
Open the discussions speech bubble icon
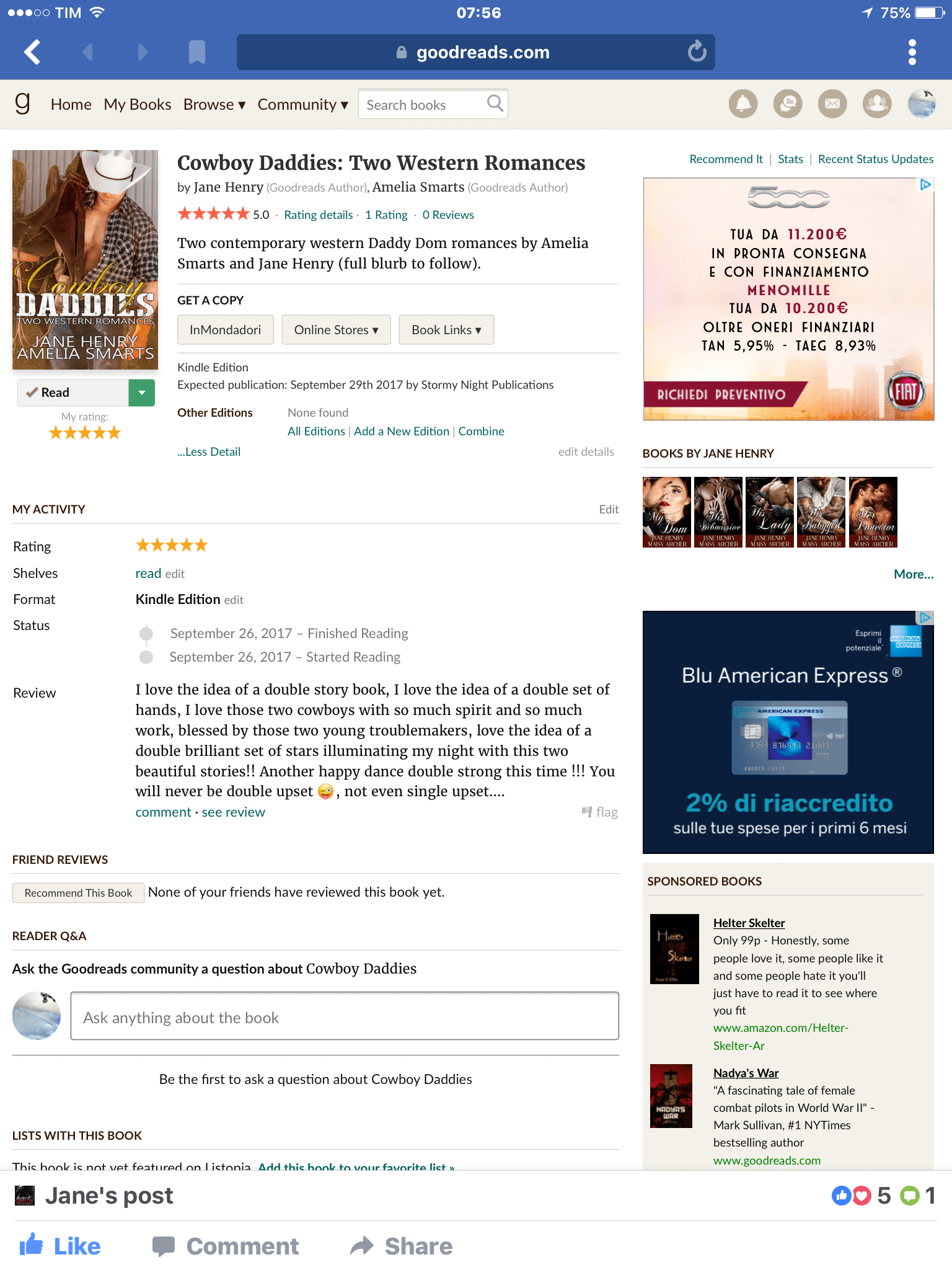pos(788,104)
